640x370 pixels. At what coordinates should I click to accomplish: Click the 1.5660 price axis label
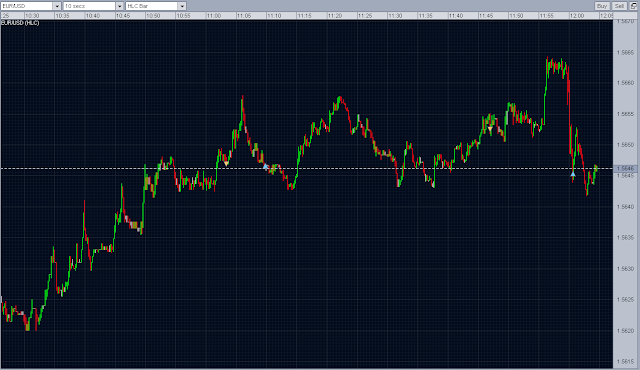tap(626, 83)
